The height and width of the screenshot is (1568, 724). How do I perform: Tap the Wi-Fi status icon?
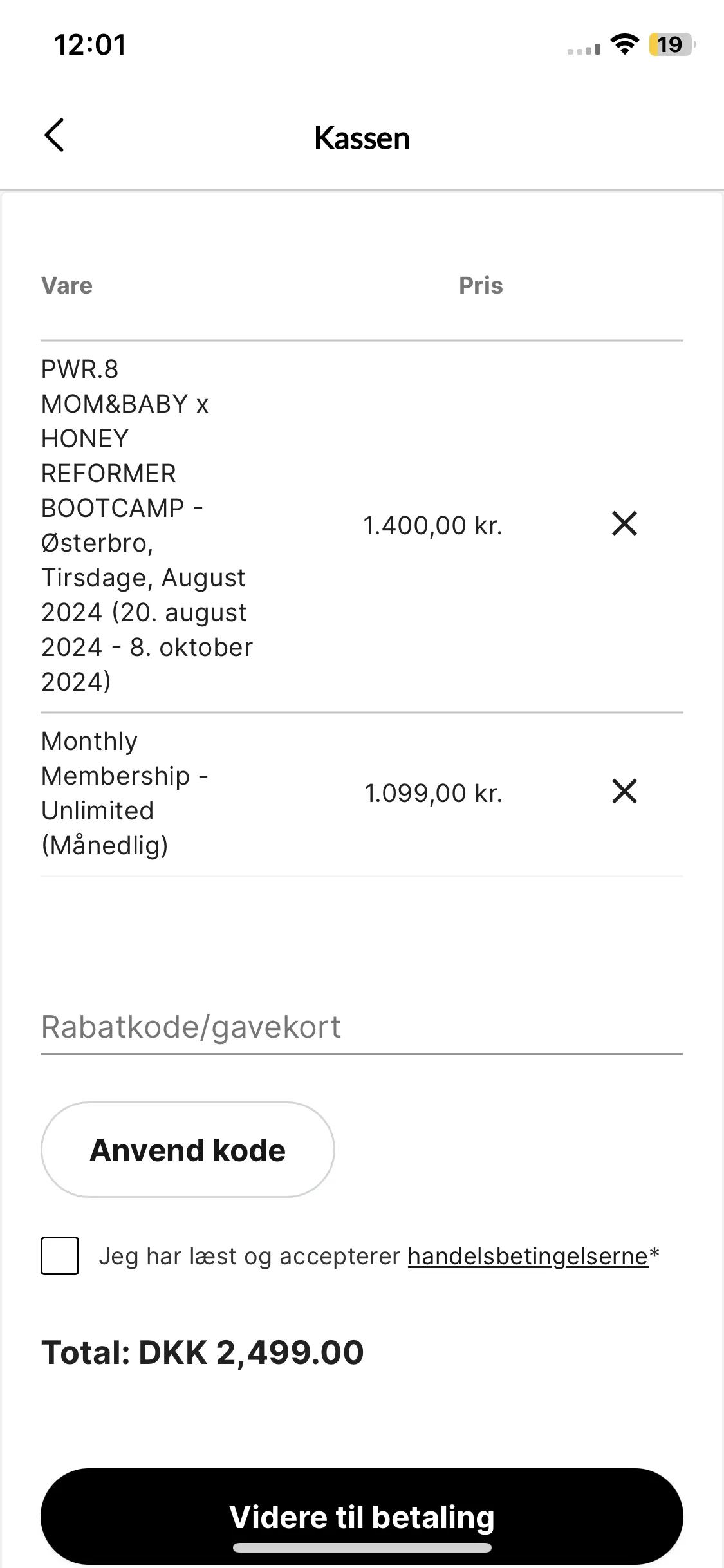click(x=624, y=44)
